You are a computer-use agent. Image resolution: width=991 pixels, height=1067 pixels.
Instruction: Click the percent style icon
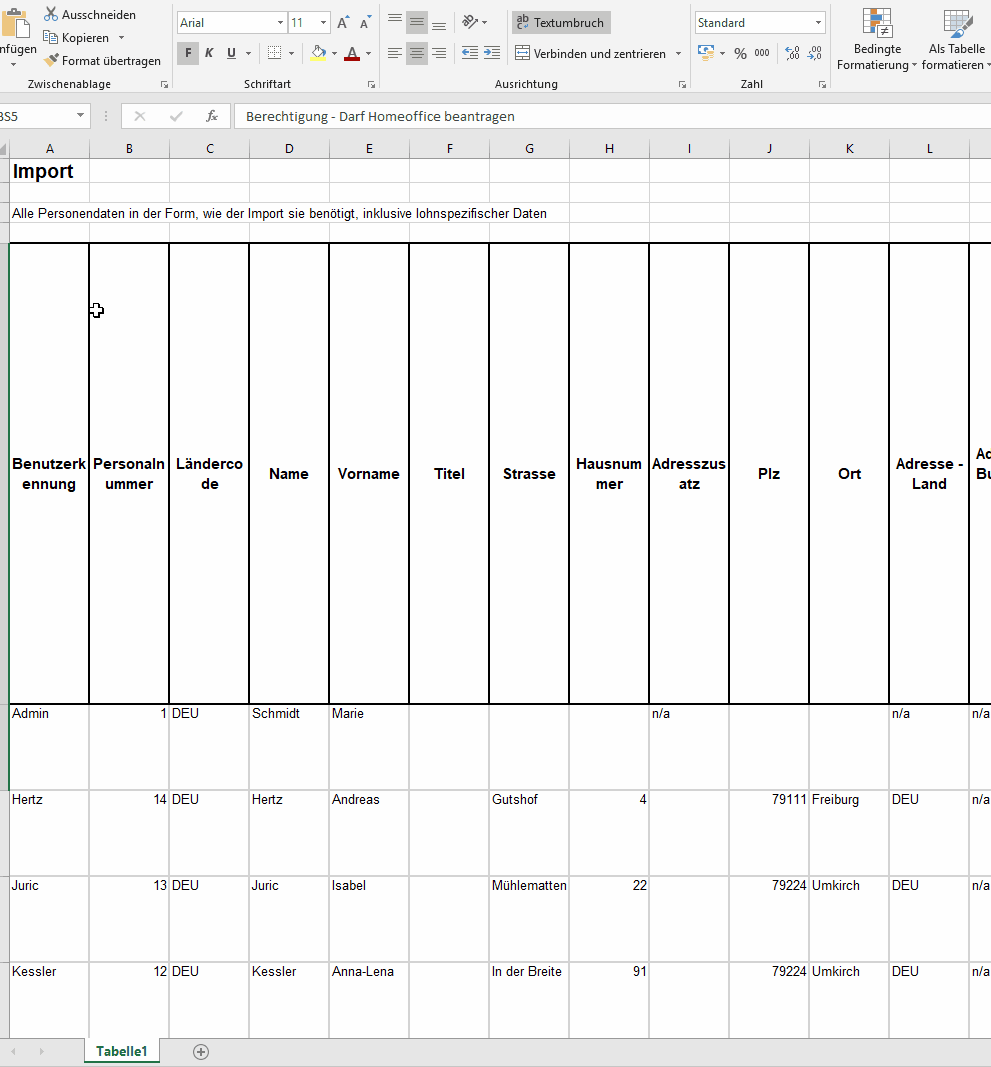[740, 53]
